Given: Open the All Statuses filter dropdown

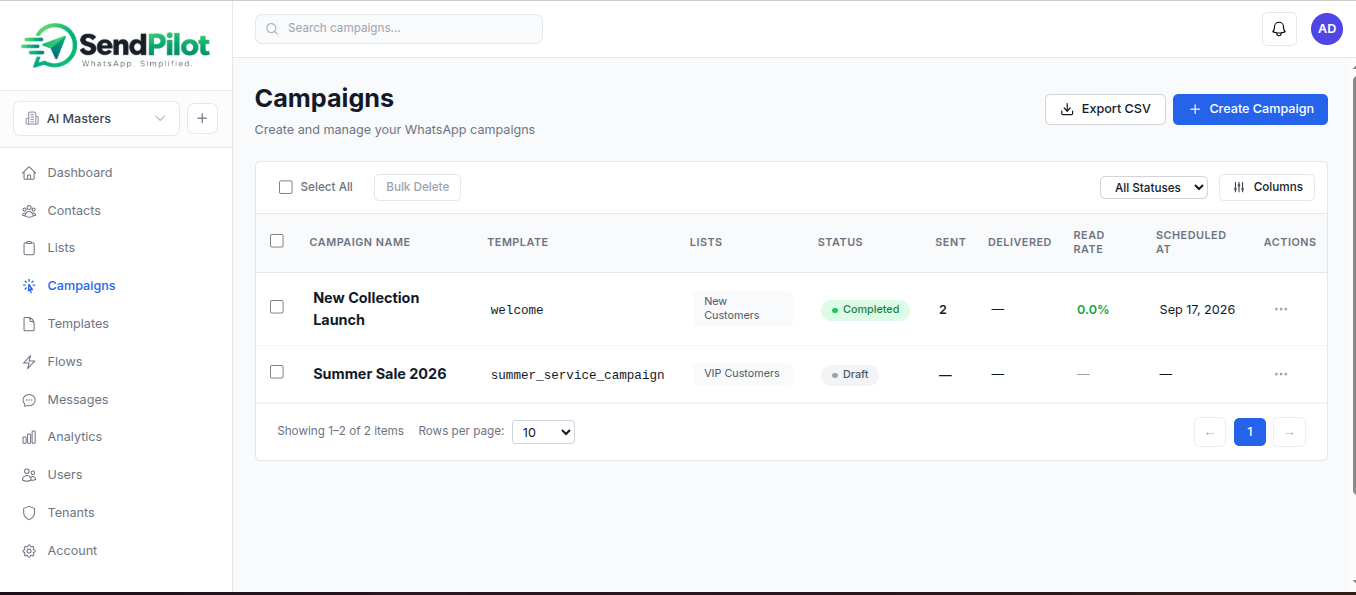Looking at the screenshot, I should click(1154, 187).
